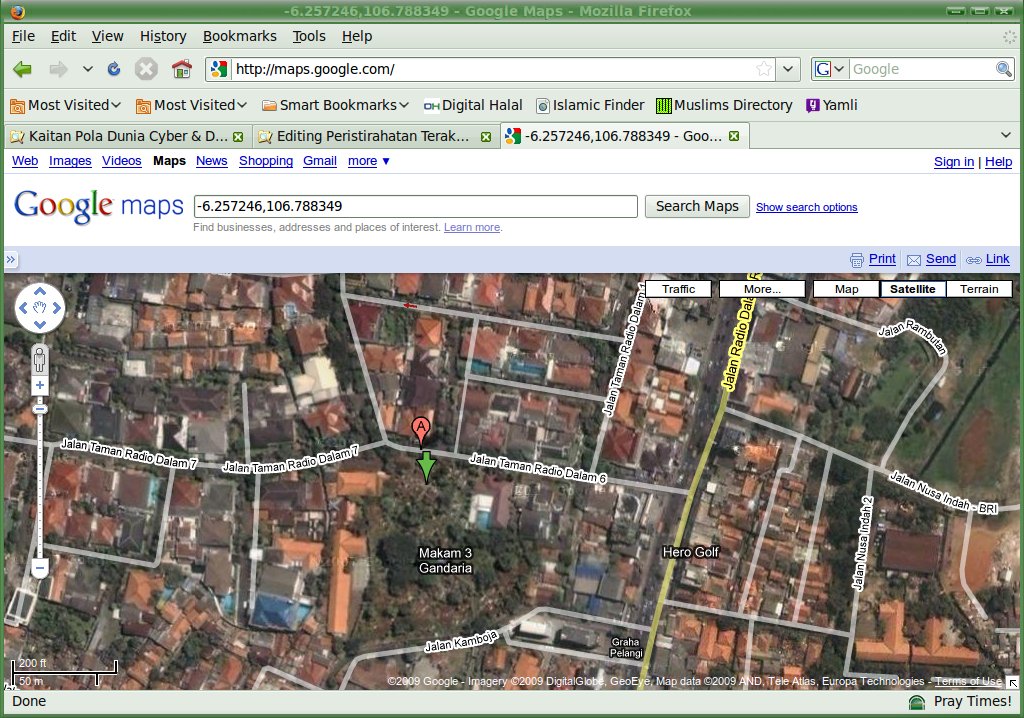Image resolution: width=1024 pixels, height=718 pixels.
Task: Open the Show search options link
Action: point(807,207)
